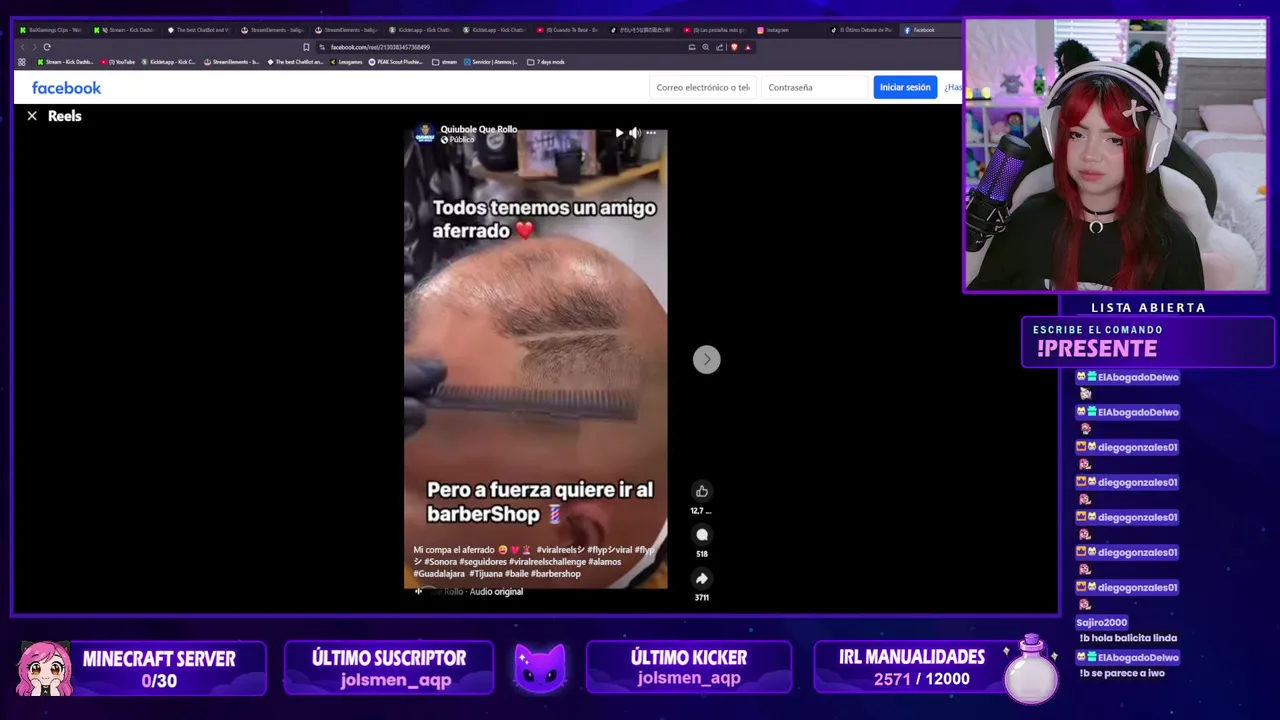Play the reel using the play icon
1280x720 pixels.
619,132
